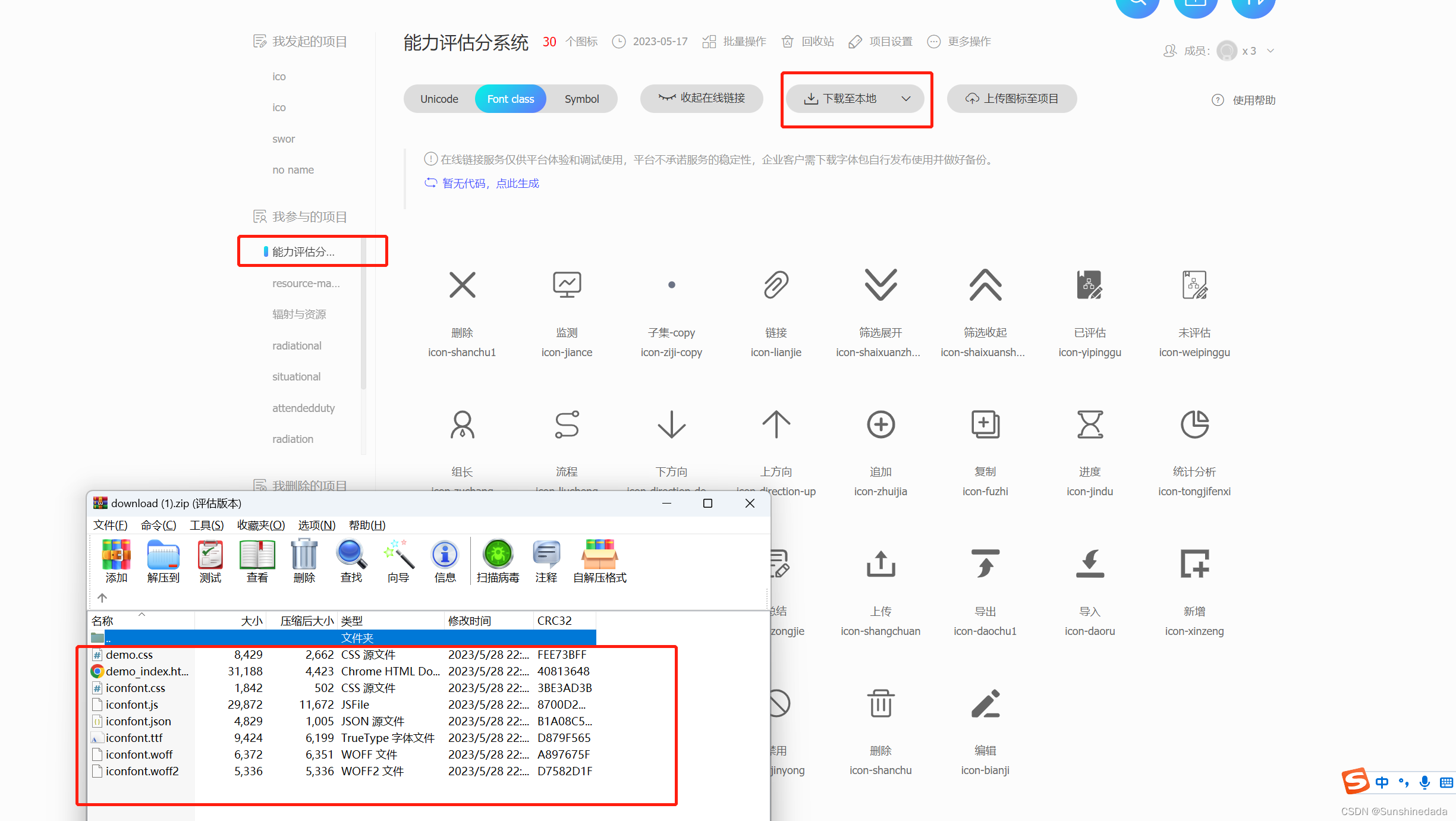Image resolution: width=1456 pixels, height=821 pixels.
Task: Select the downward arrow 下方向 icon
Action: 671,424
